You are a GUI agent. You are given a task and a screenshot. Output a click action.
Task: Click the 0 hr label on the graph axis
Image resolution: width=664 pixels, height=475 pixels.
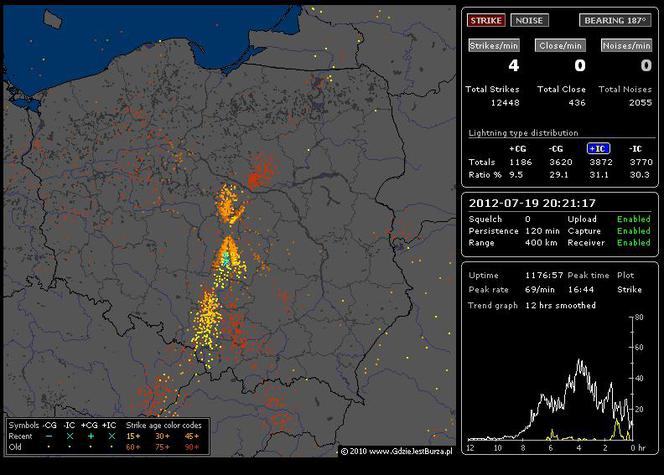[637, 447]
